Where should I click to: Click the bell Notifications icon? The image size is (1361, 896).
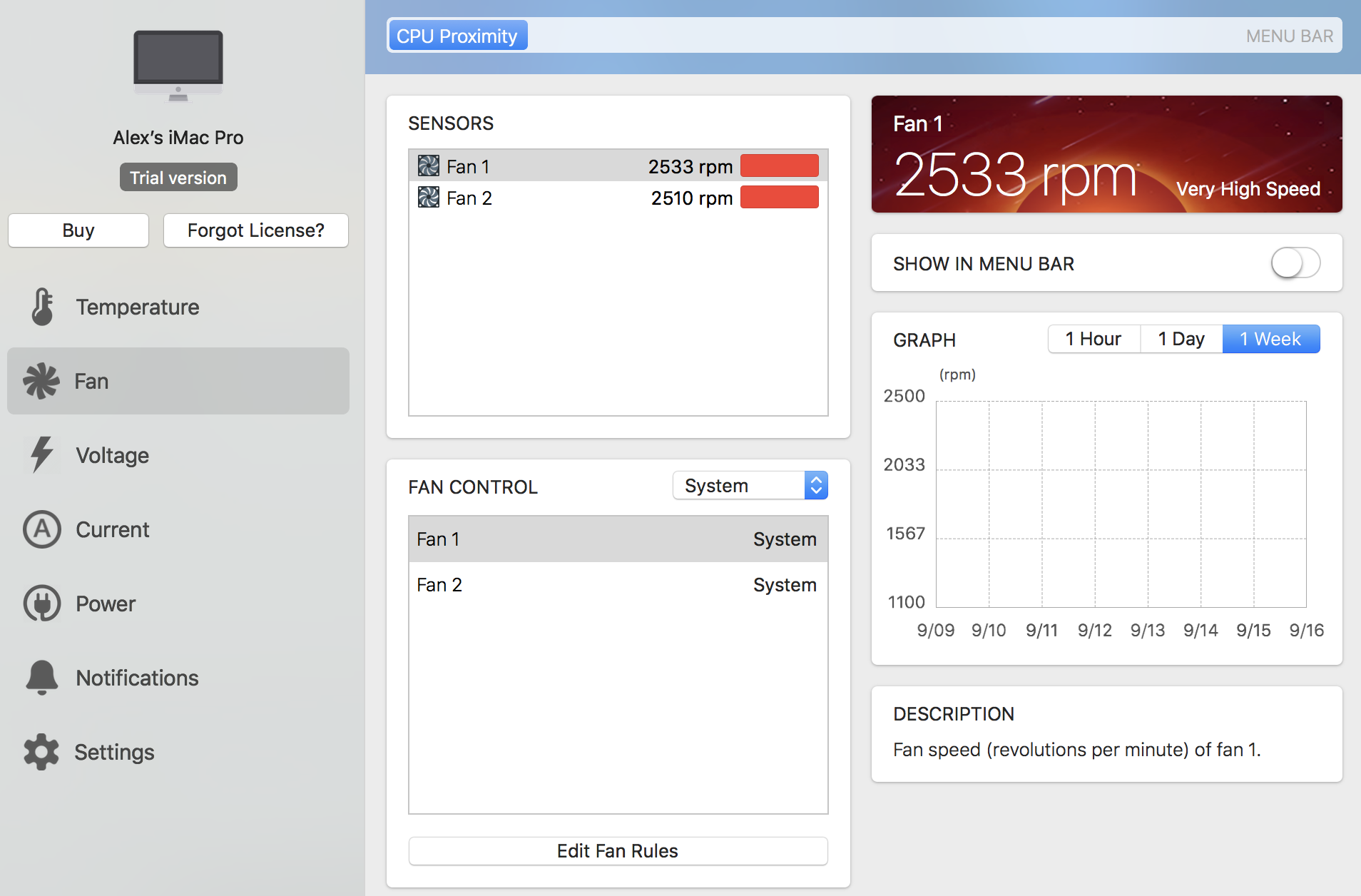(x=42, y=678)
